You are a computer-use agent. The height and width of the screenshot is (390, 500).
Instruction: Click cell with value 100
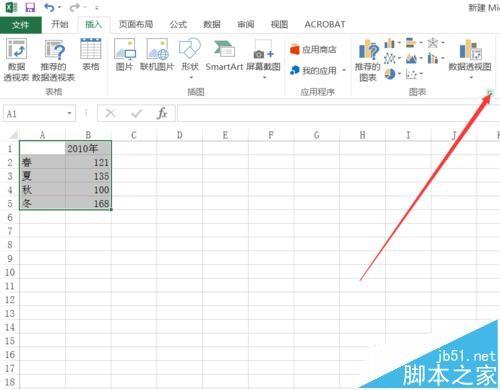[88, 189]
